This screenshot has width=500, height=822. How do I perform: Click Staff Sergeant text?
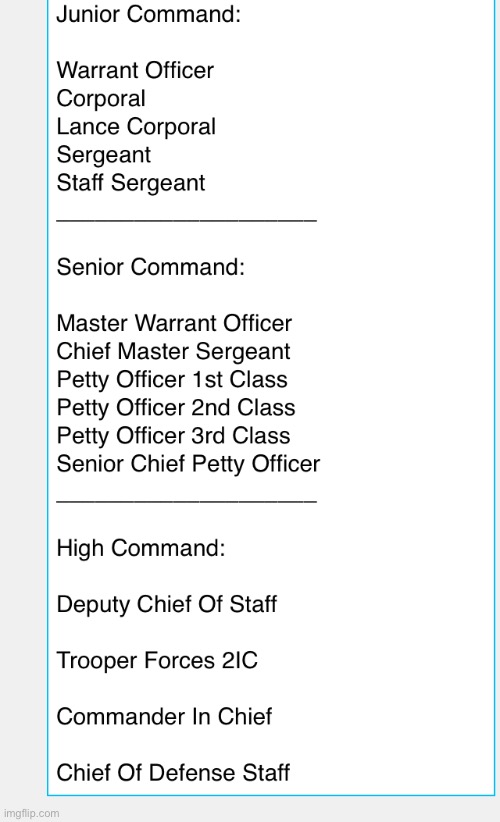(131, 183)
